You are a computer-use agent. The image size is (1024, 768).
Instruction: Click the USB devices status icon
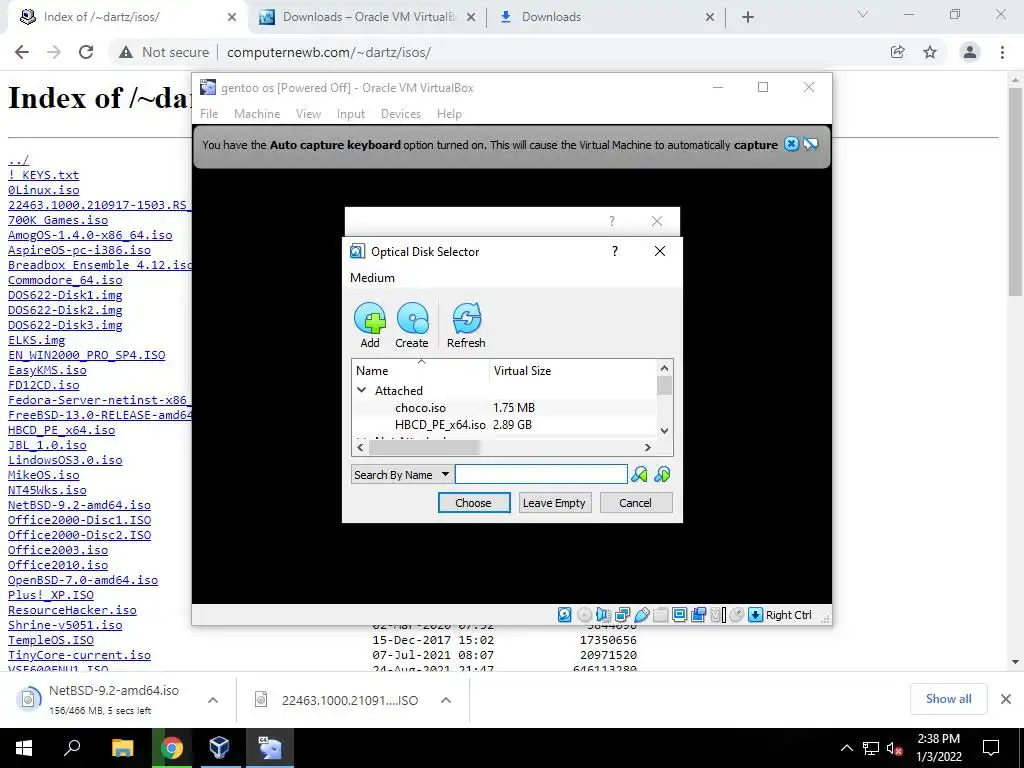641,615
